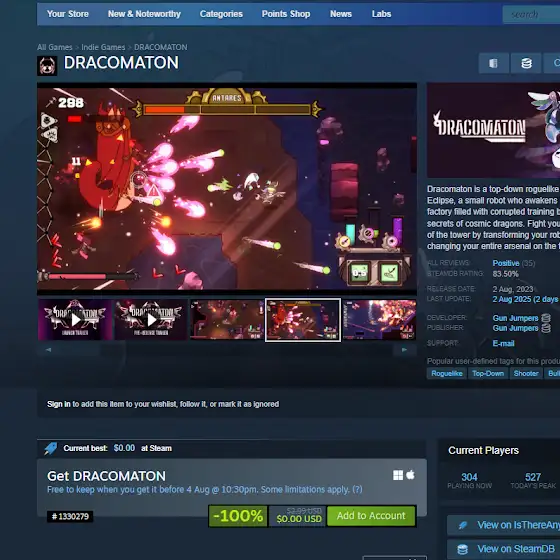Click the rocket icon beside Current best
This screenshot has width=560, height=560.
coord(50,448)
